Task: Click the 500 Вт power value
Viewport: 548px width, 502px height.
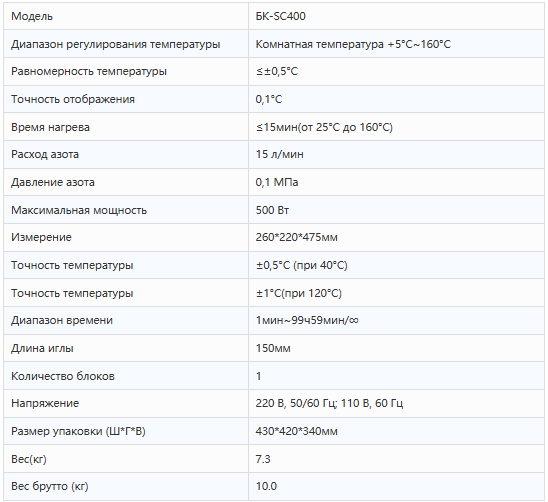Action: pos(272,210)
